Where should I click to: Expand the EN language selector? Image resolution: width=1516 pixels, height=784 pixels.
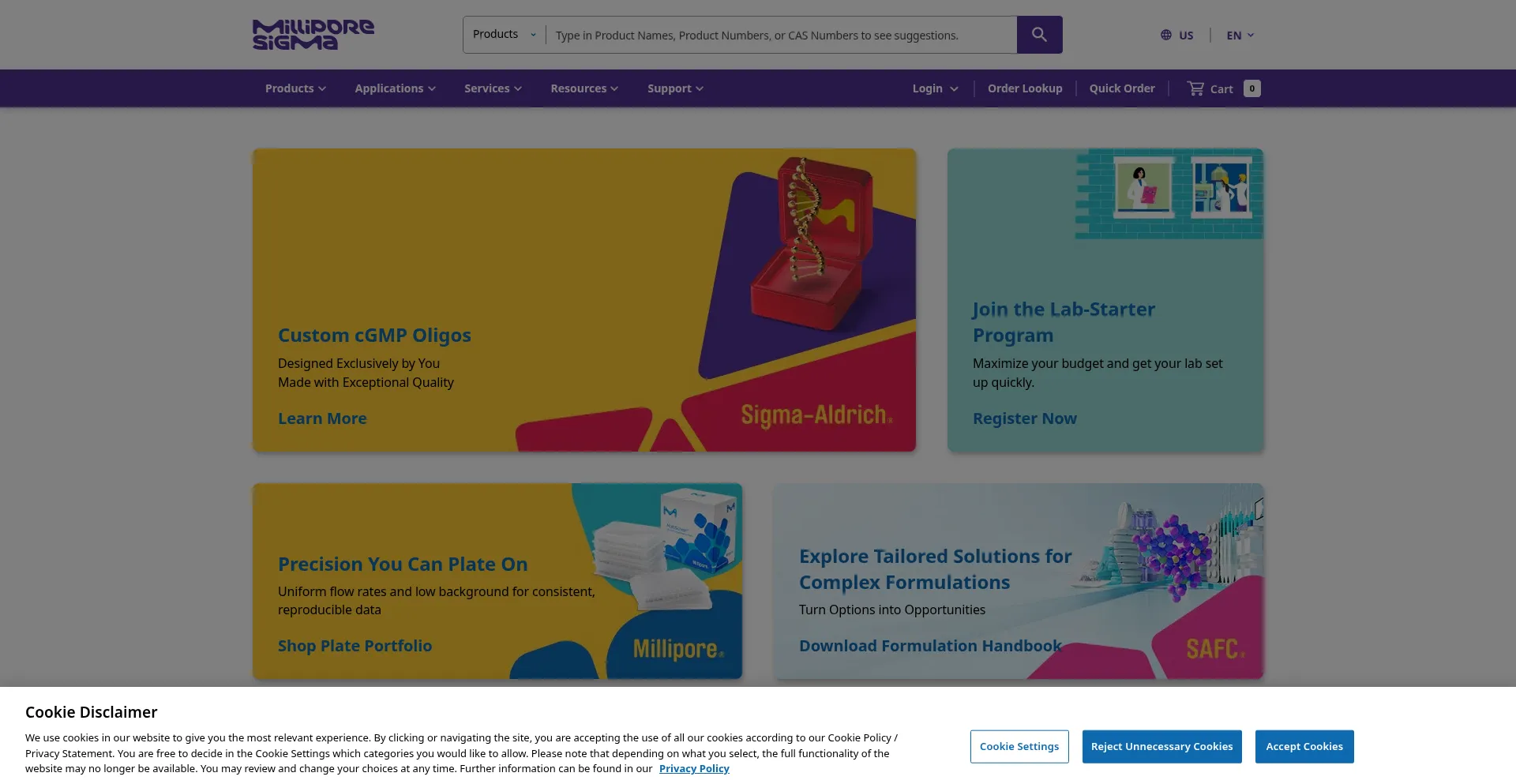click(x=1240, y=36)
